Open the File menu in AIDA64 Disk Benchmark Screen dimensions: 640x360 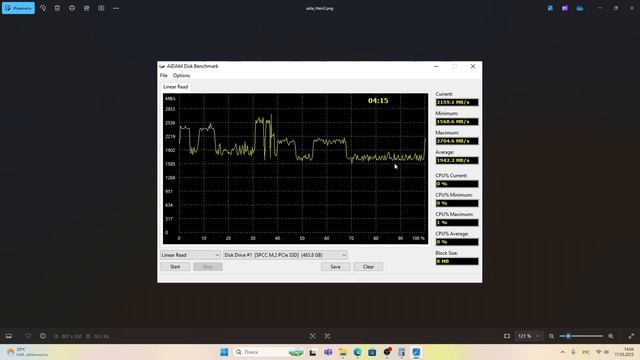(164, 76)
